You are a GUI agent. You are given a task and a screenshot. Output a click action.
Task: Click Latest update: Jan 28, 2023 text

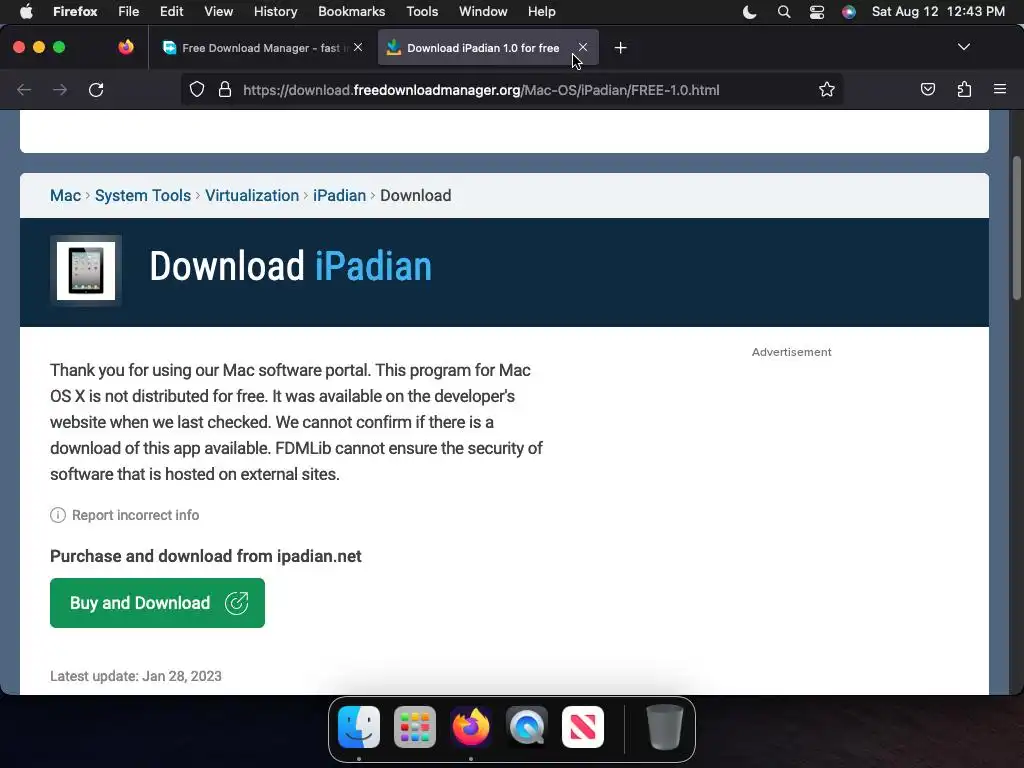(x=136, y=676)
